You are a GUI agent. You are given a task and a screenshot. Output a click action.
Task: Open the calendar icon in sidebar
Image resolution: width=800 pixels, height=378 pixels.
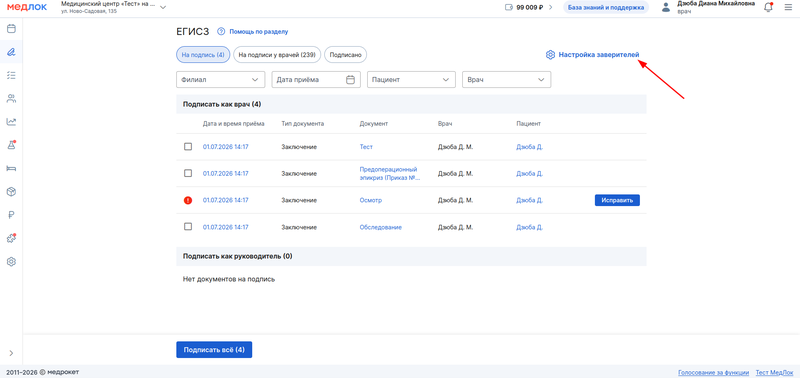11,29
